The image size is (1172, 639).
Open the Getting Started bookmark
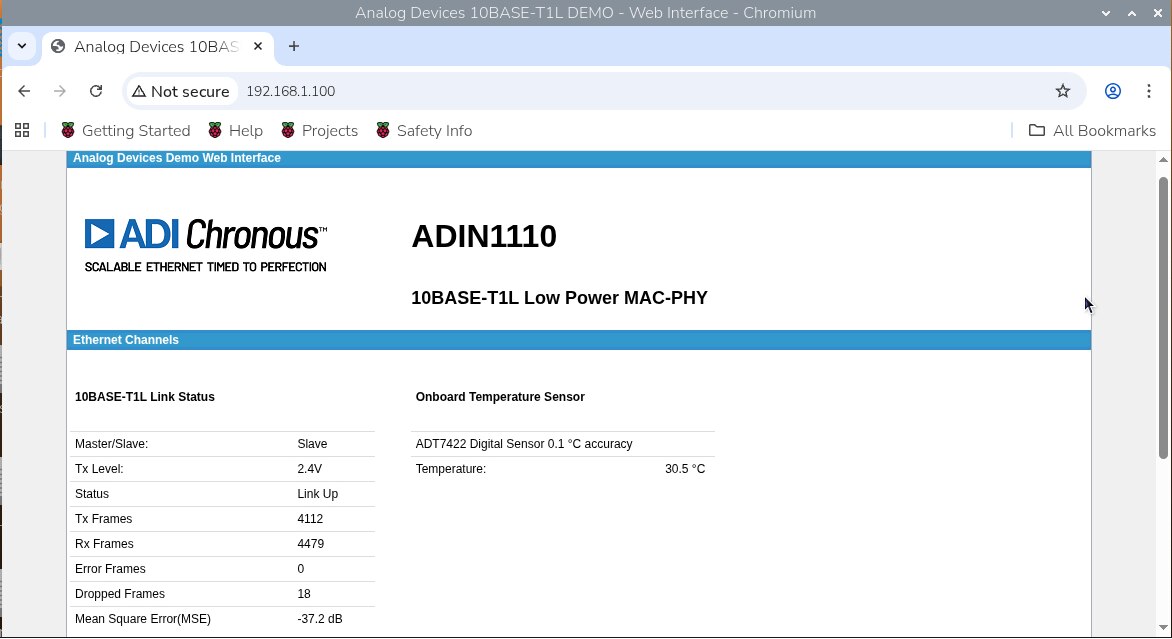126,131
